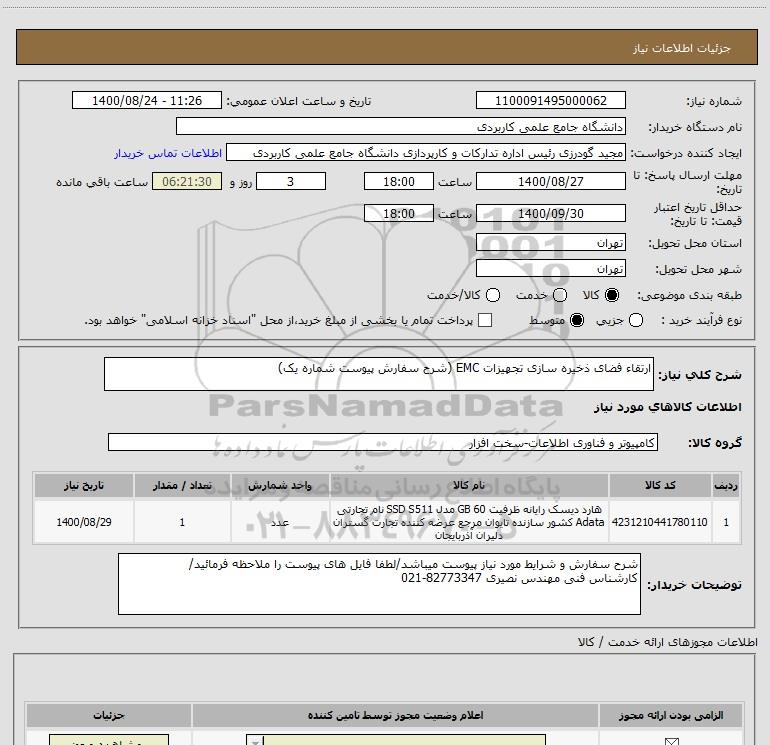The width and height of the screenshot is (770, 745).
Task: Click buyer notes text area
Action: pos(379,584)
